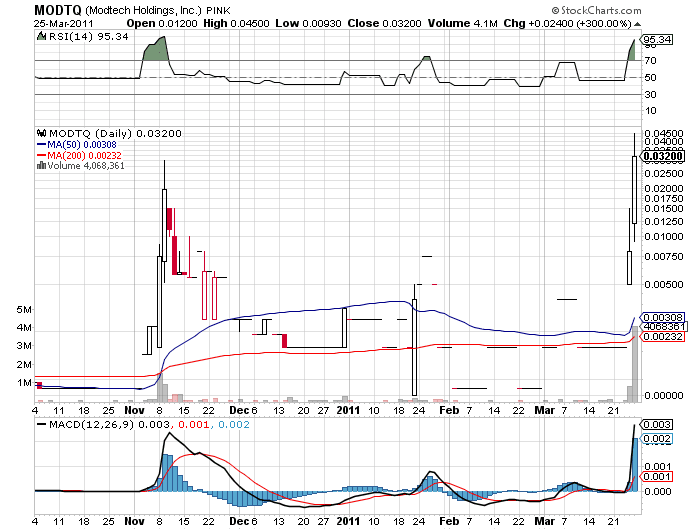Image resolution: width=700 pixels, height=530 pixels.
Task: Click the RSI(14) 95.34 indicator label
Action: [88, 37]
